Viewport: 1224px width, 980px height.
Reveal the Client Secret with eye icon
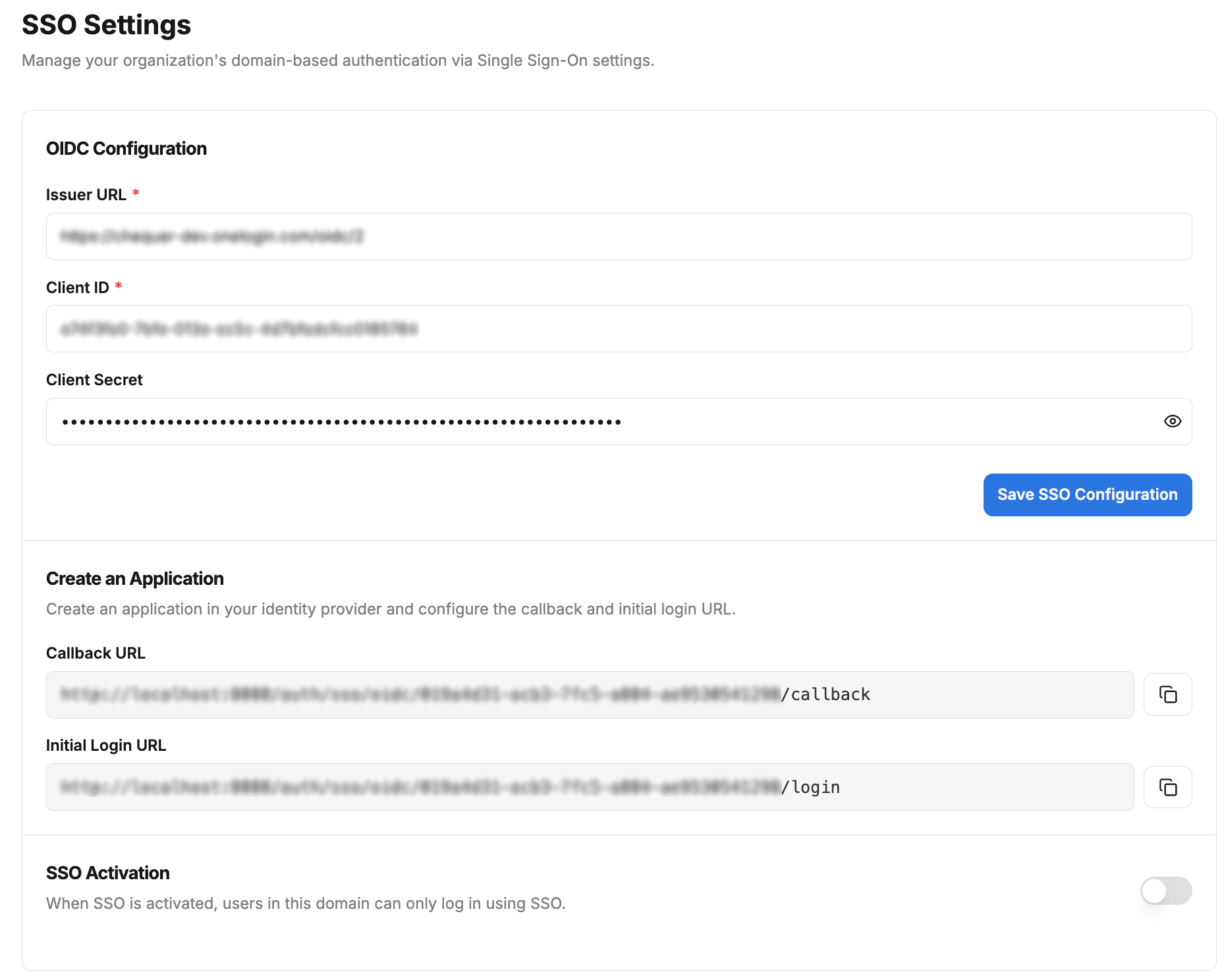click(1172, 422)
